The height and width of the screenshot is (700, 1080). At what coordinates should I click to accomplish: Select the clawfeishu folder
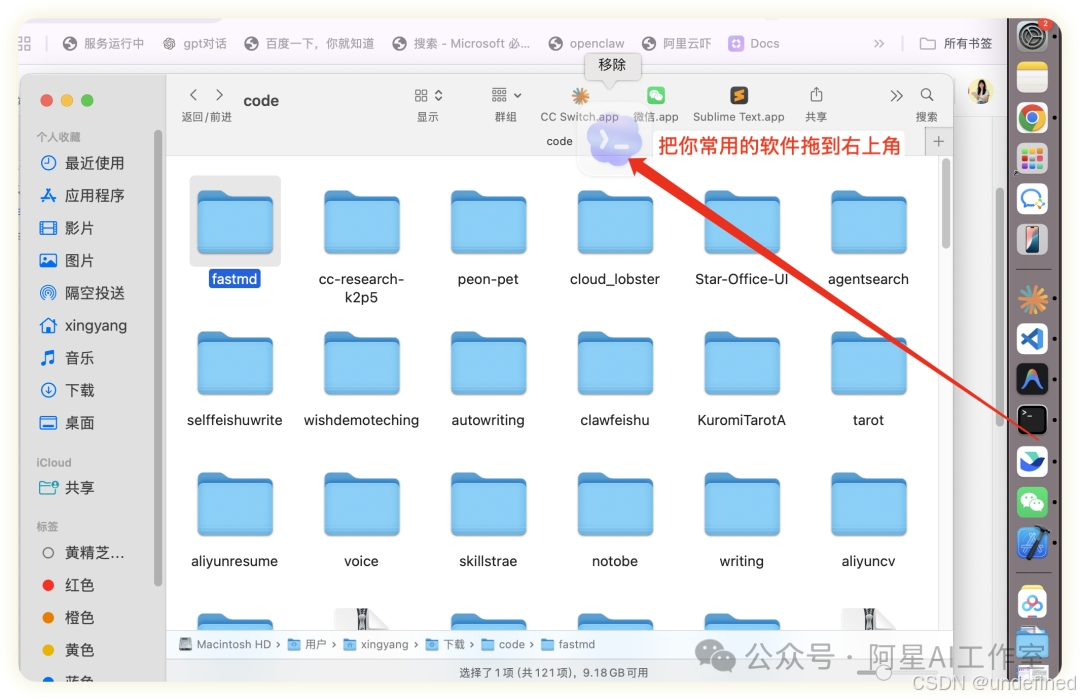click(x=615, y=363)
